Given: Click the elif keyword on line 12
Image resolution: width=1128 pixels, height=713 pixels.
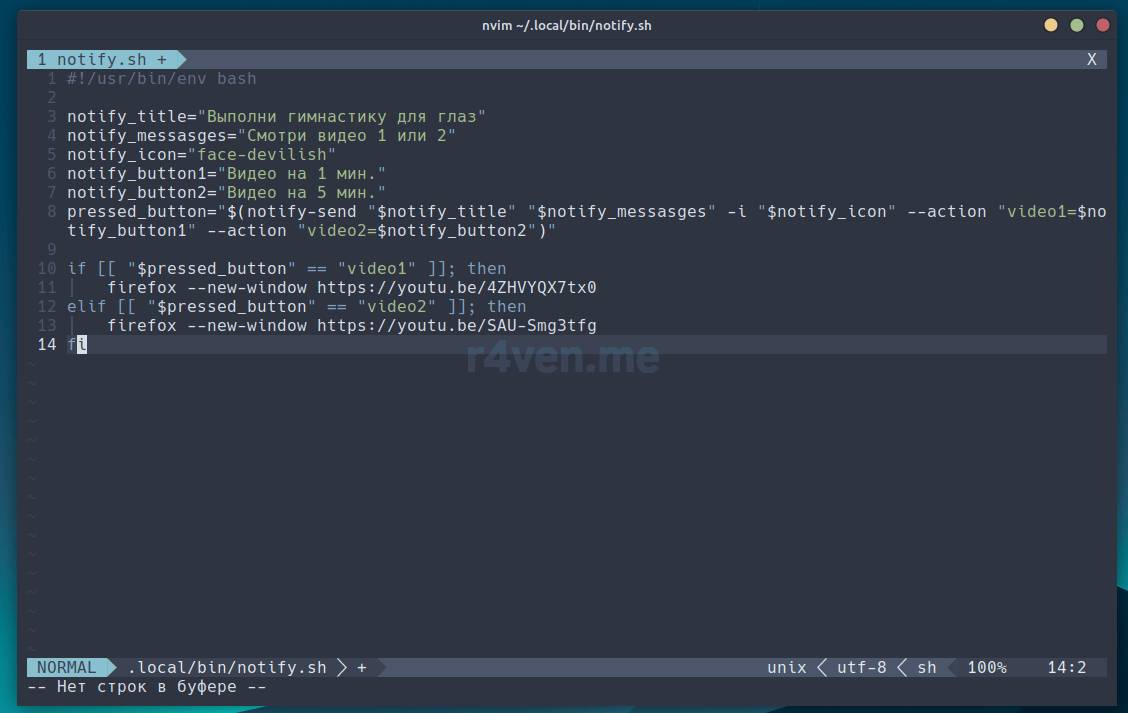Looking at the screenshot, I should [x=87, y=307].
